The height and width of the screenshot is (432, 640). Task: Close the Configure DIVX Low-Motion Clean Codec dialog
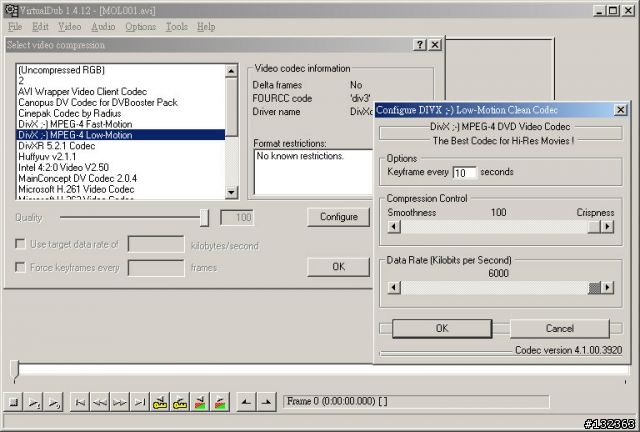(620, 110)
